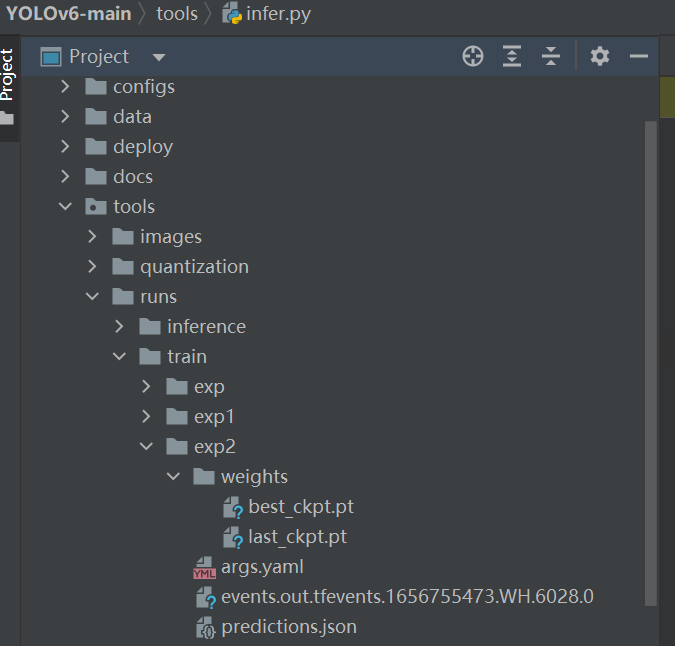Select the weights folder label
The image size is (675, 646).
[x=254, y=477]
